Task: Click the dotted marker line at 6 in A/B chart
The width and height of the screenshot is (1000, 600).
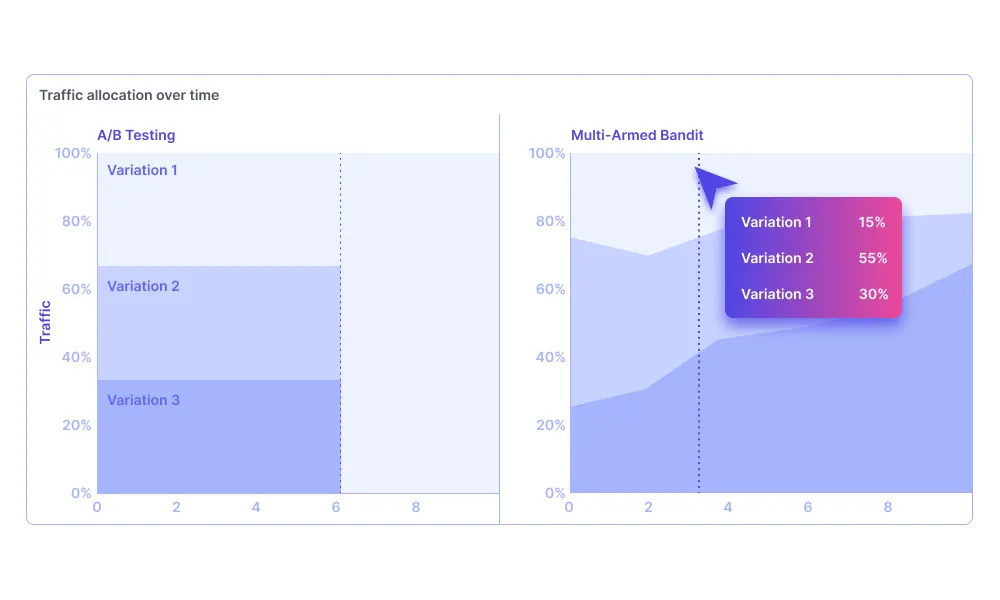Action: point(341,323)
